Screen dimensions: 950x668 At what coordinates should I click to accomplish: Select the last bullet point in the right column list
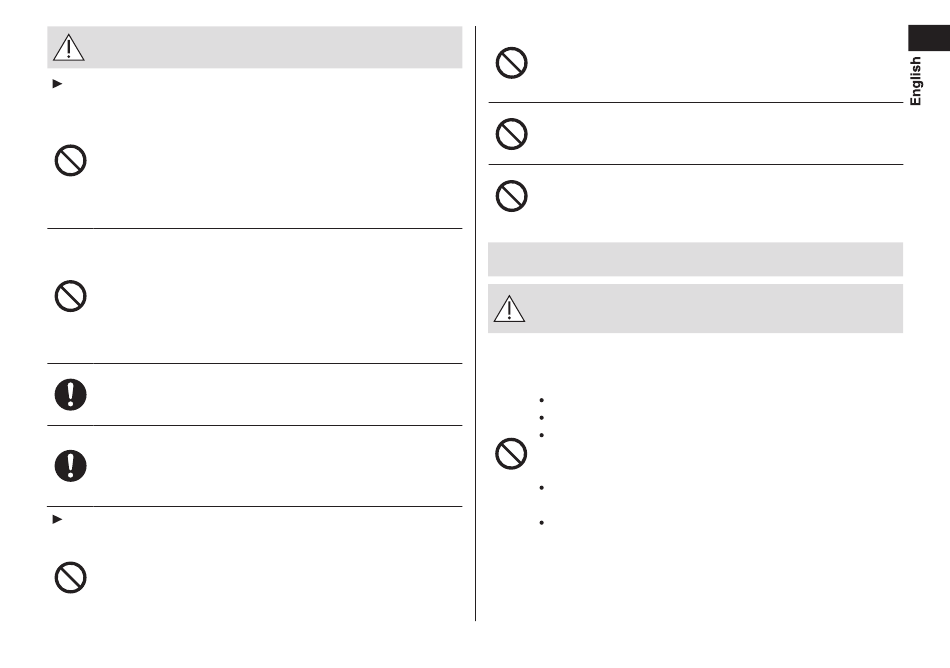541,523
